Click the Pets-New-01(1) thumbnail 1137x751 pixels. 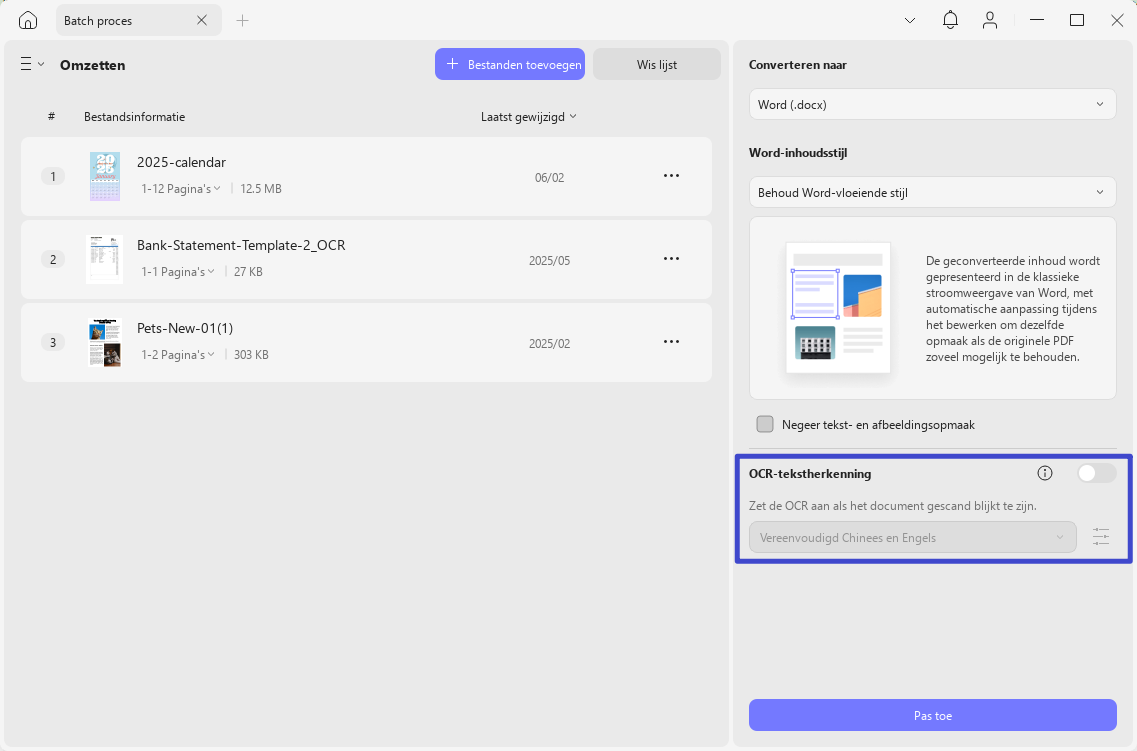click(x=104, y=342)
